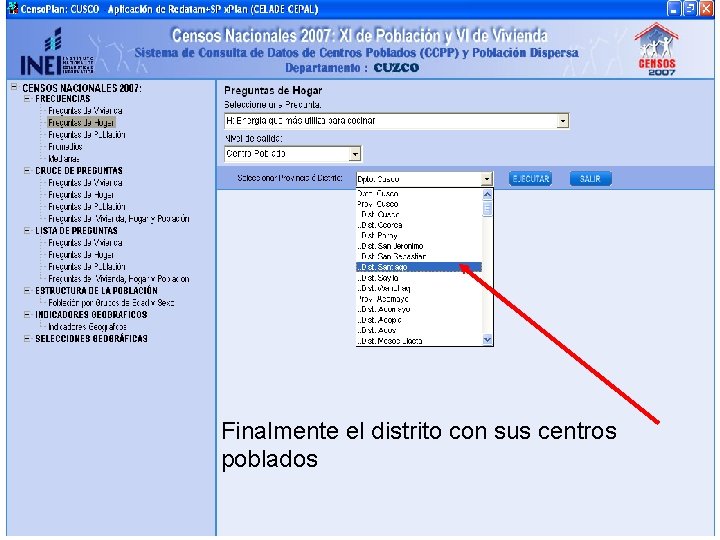Select Preguntas de Hogar under LISTA DE PREGUNTAS
Viewport: 720px width, 540px height.
[x=81, y=255]
